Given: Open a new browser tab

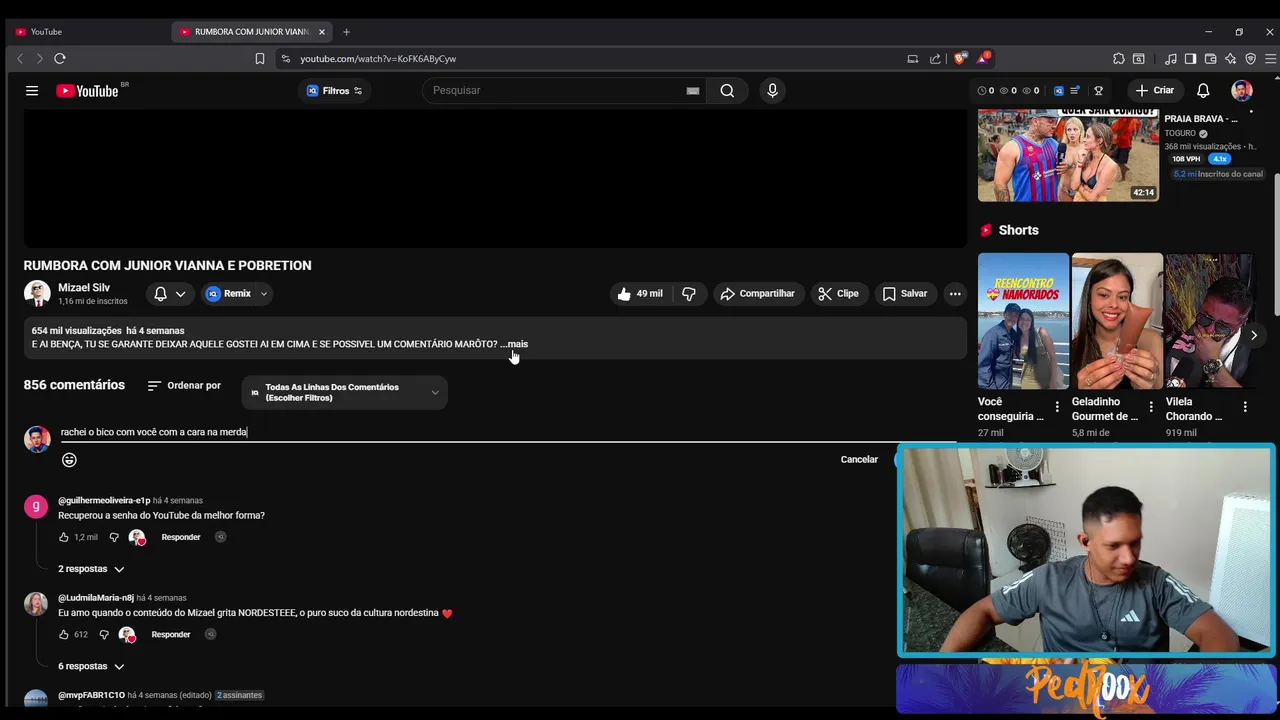Looking at the screenshot, I should pyautogui.click(x=346, y=32).
